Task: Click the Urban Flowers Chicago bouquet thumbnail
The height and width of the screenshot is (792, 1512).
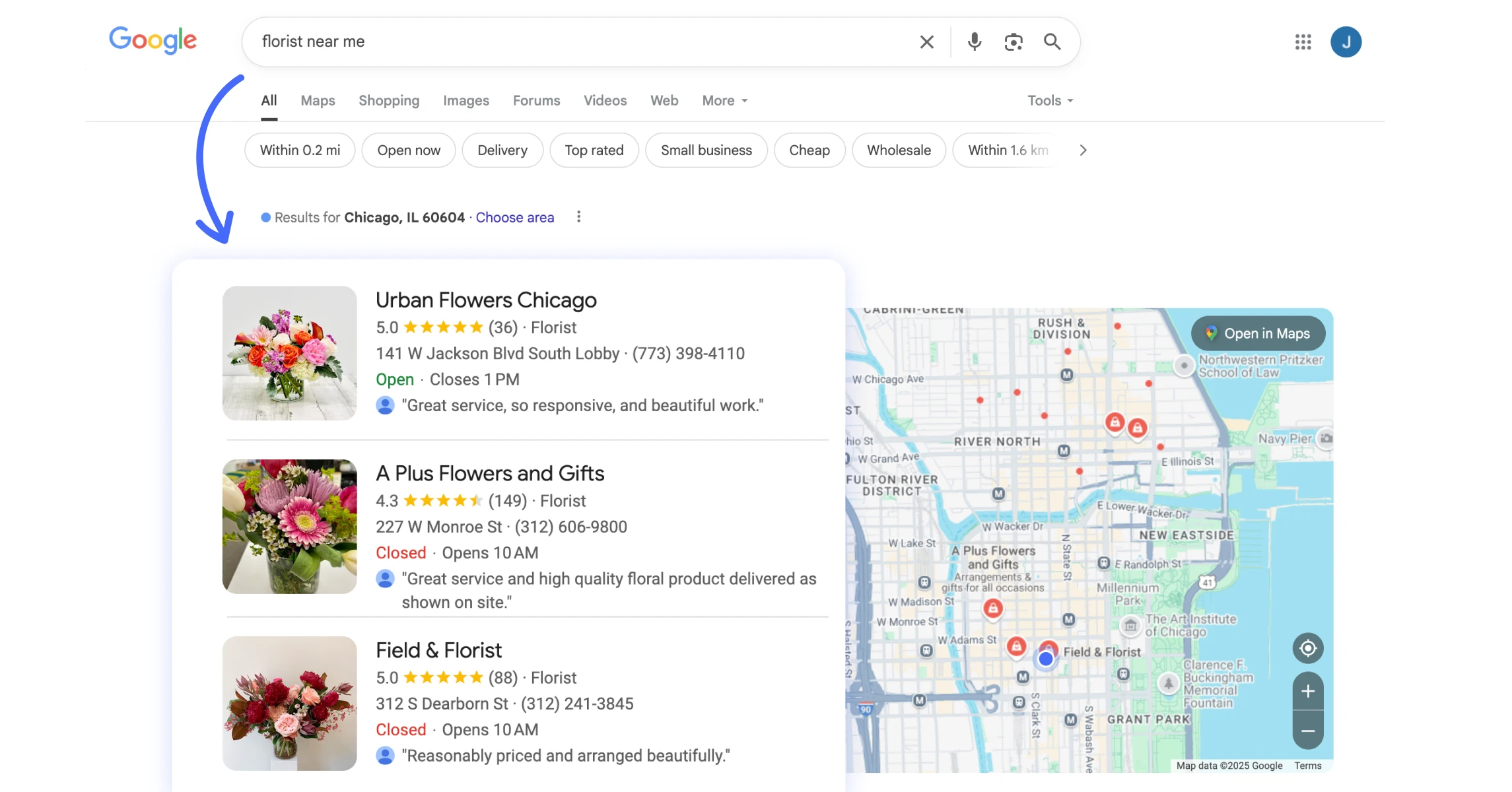Action: tap(289, 354)
